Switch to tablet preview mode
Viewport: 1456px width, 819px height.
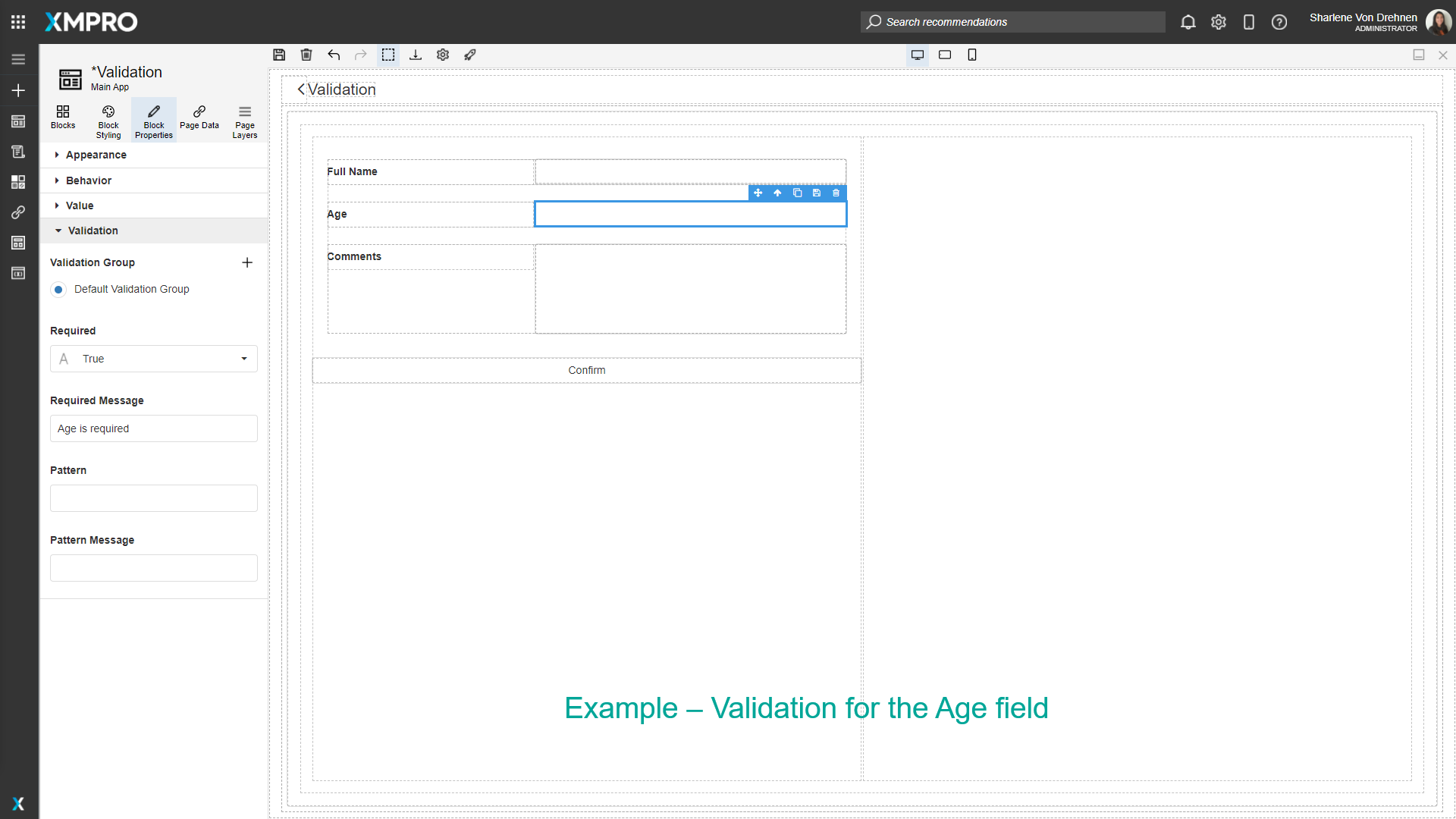(x=945, y=55)
